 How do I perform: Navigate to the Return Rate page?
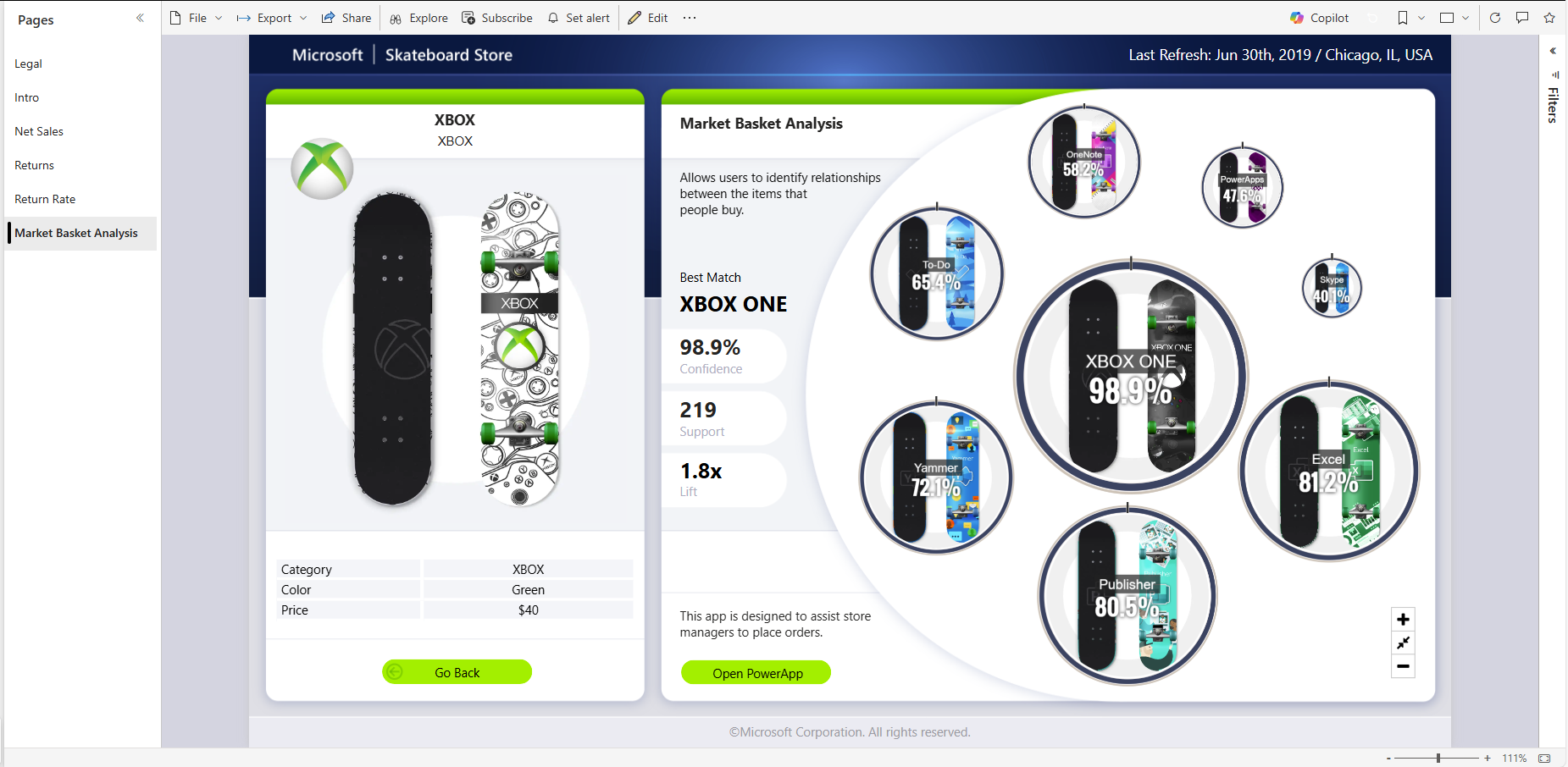tap(45, 199)
